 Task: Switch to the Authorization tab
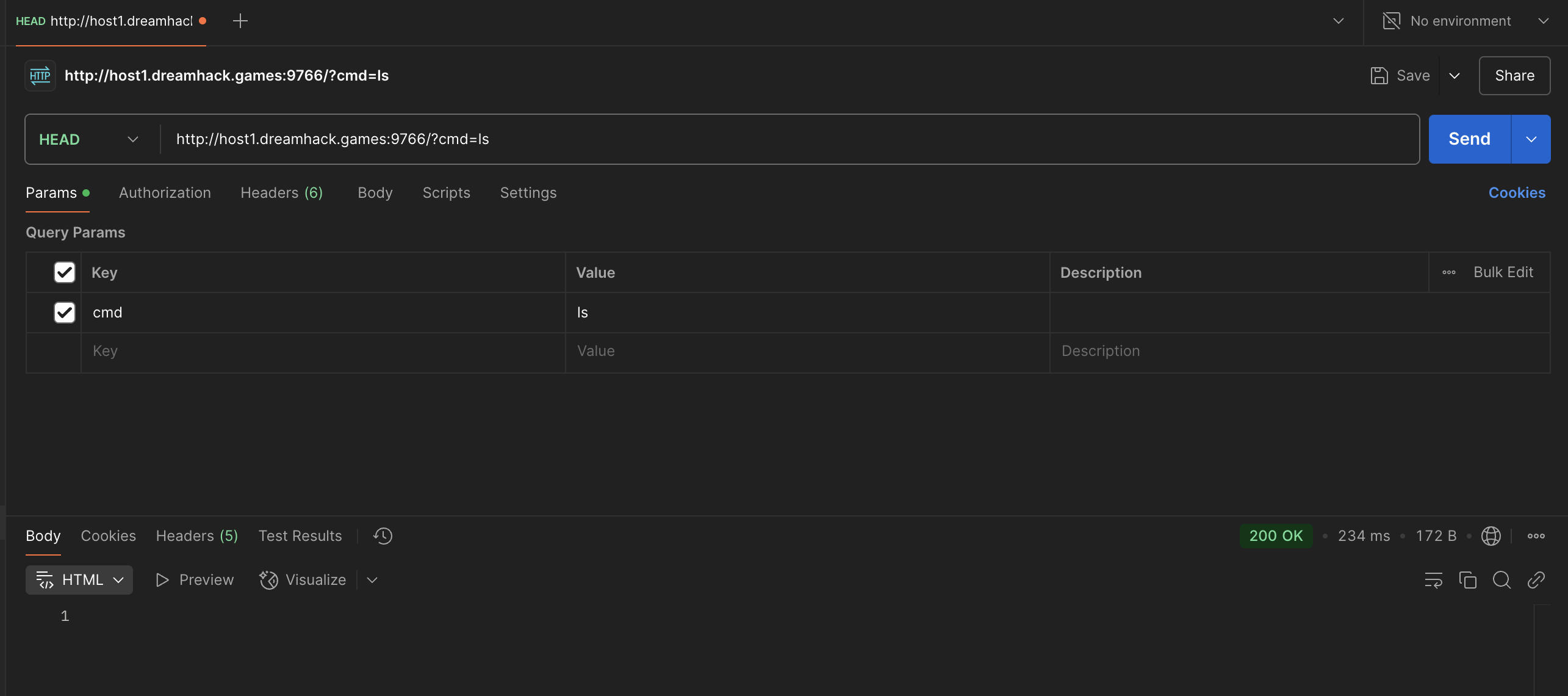point(165,192)
